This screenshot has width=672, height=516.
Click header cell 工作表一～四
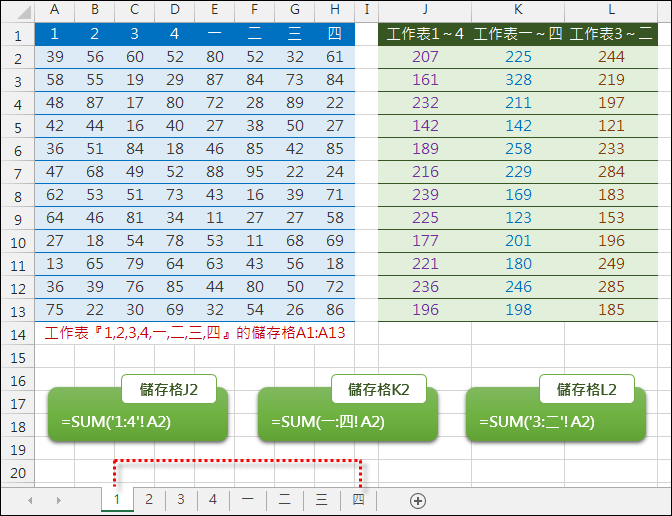pyautogui.click(x=518, y=34)
